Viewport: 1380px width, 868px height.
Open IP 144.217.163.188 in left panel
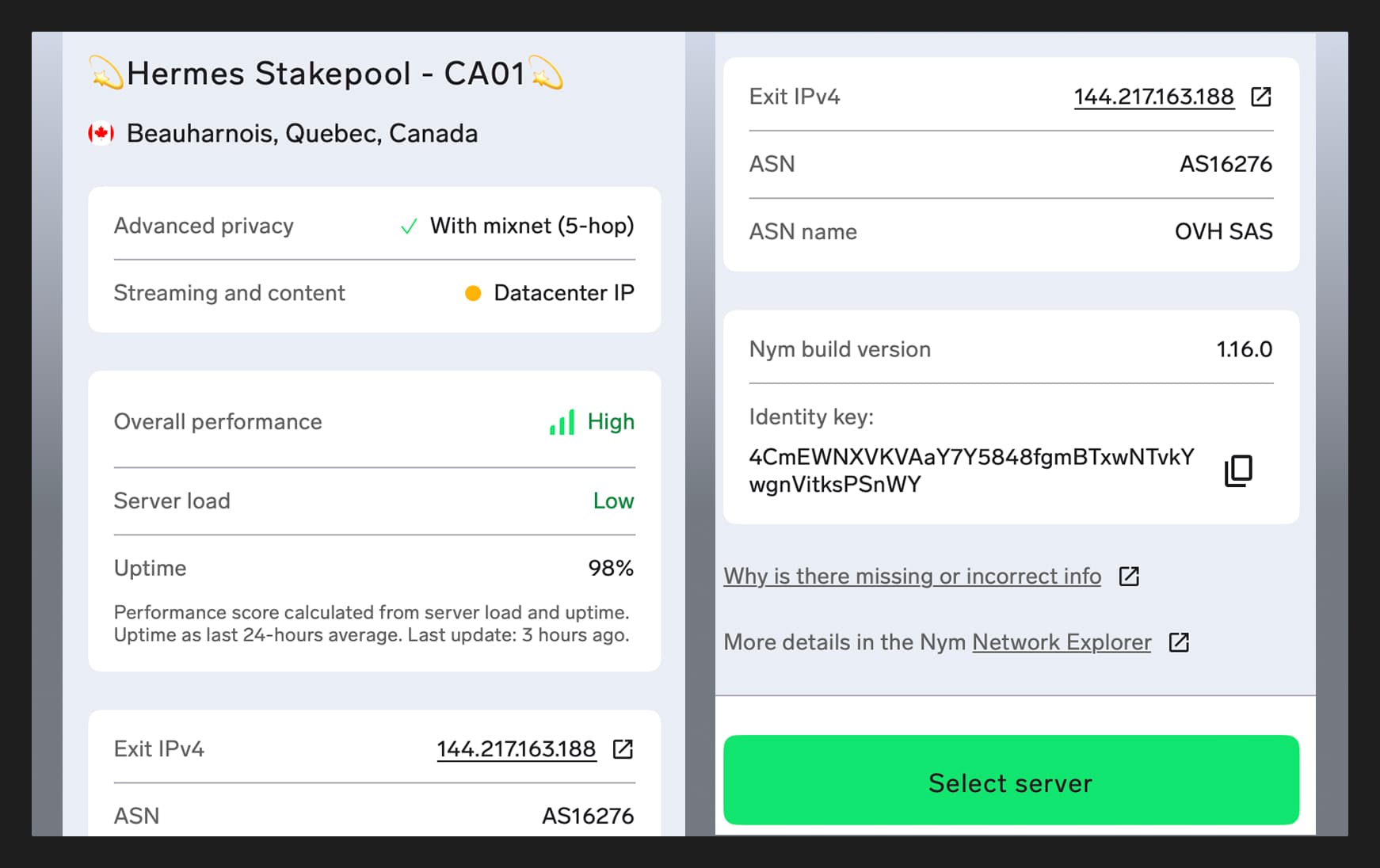pyautogui.click(x=516, y=748)
